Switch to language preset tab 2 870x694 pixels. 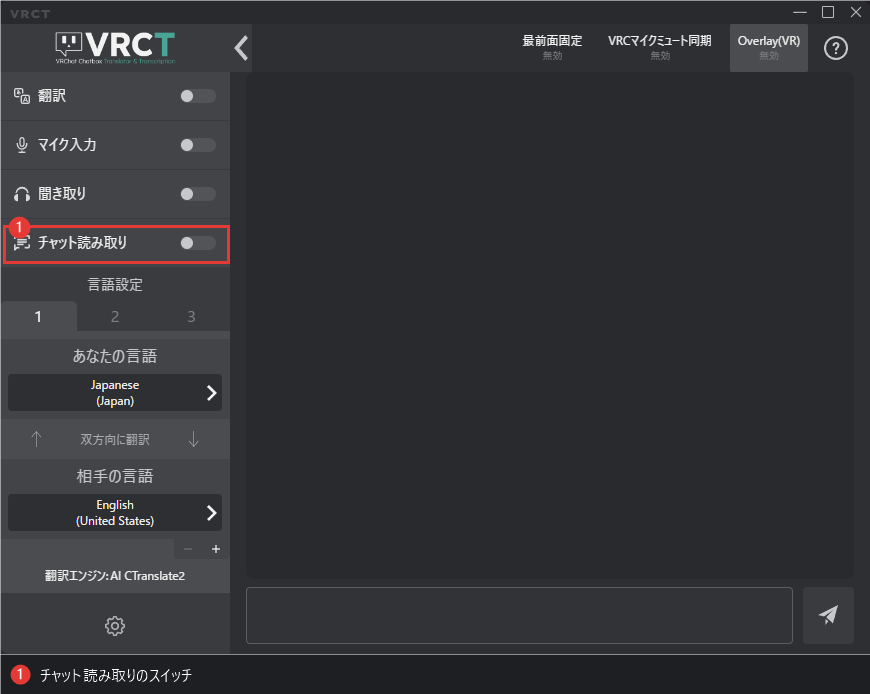point(115,317)
